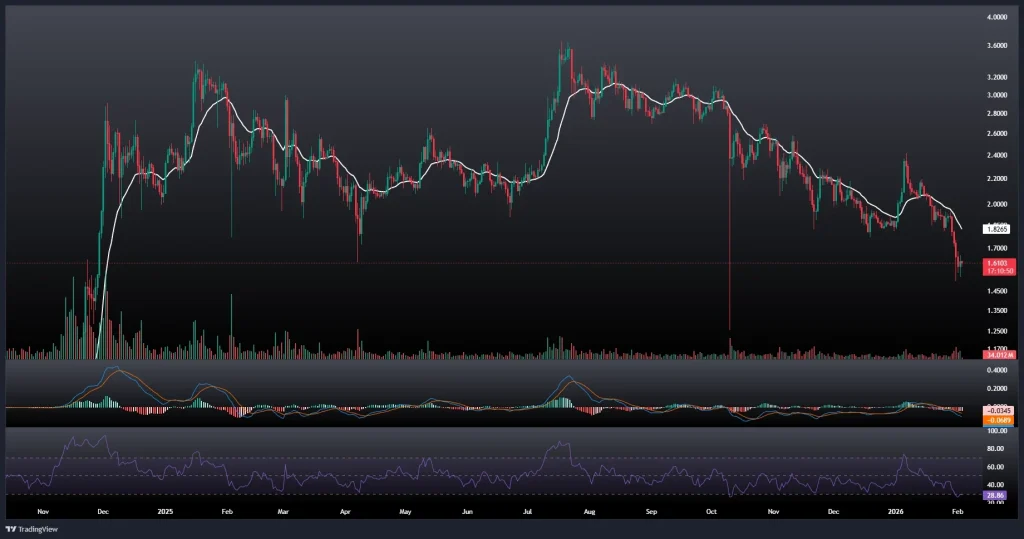
Task: Jump to 2025 on the time axis
Action: [x=166, y=509]
